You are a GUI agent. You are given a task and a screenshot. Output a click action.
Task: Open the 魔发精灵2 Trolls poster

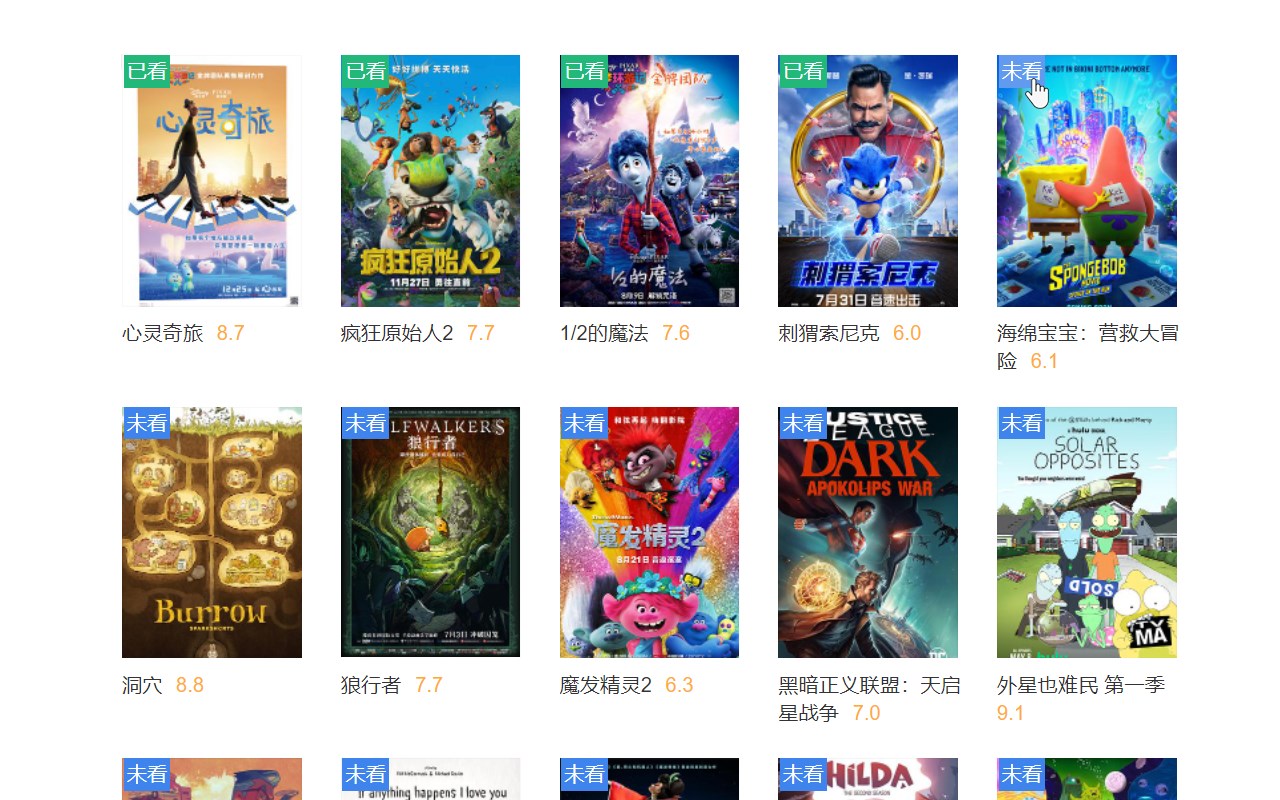click(649, 532)
